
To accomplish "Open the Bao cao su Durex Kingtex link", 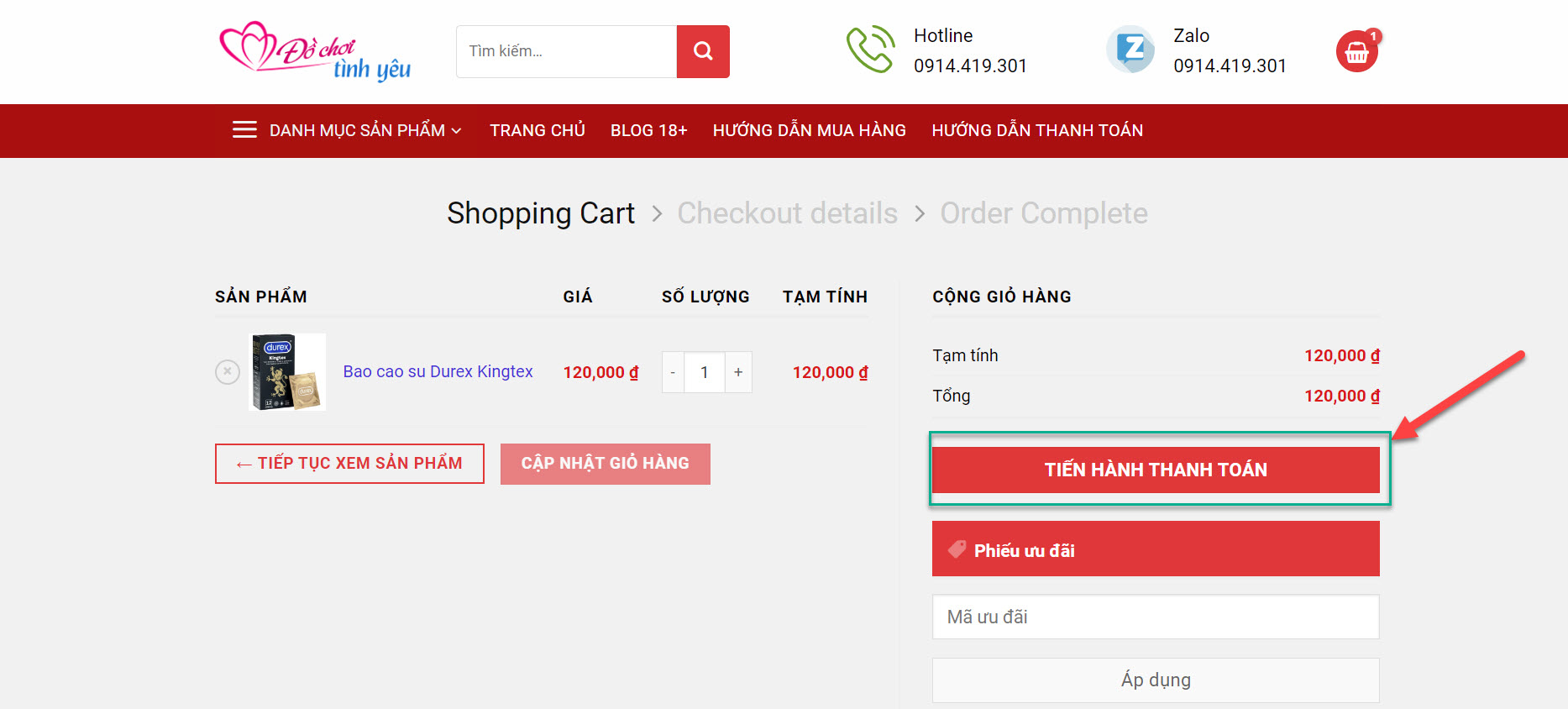I will click(438, 371).
